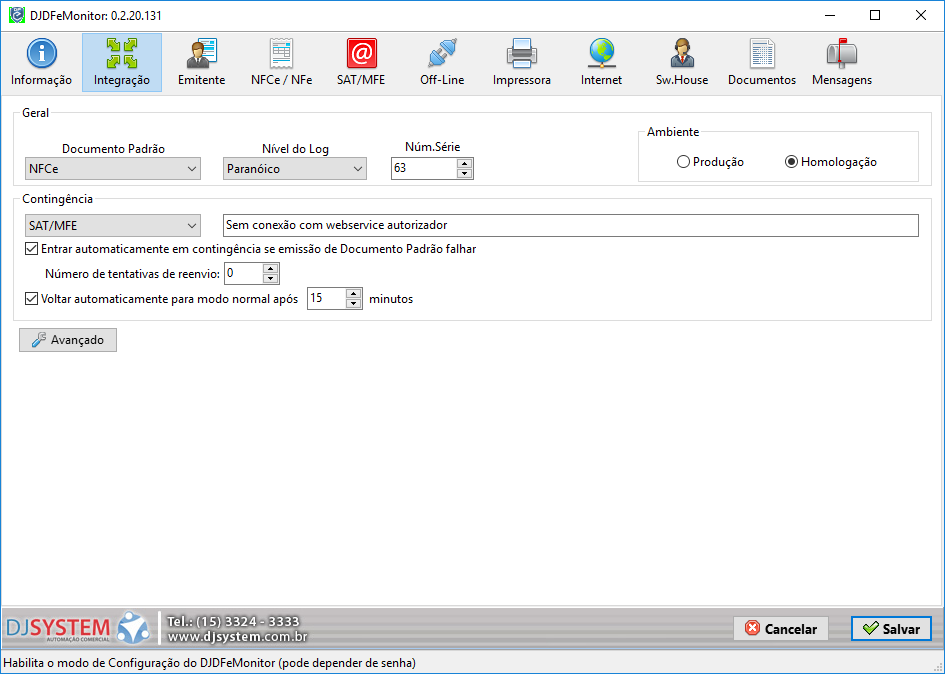The image size is (945, 674).
Task: Click the minutes value field showing 15
Action: coord(327,298)
